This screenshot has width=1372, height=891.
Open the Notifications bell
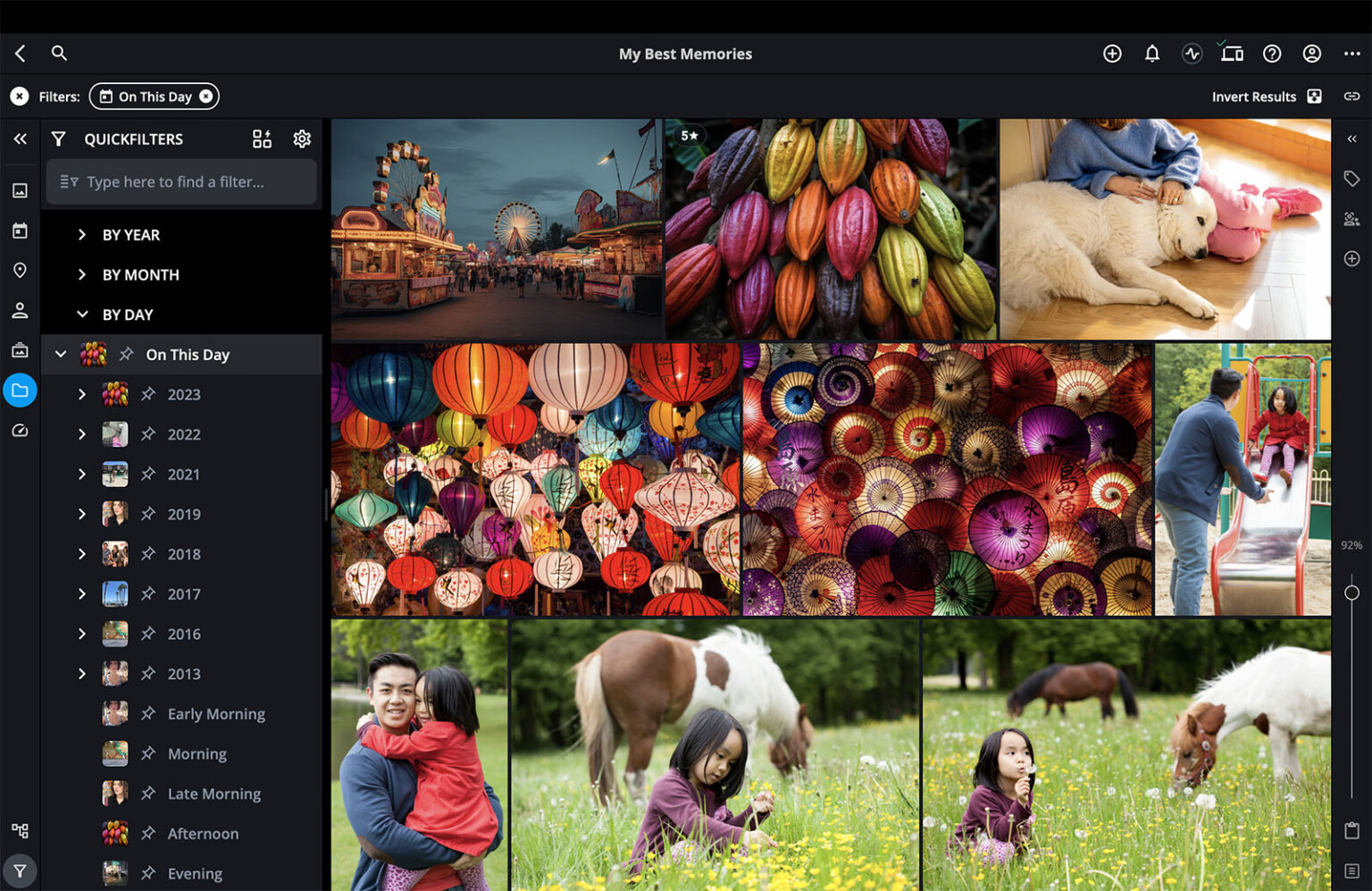pyautogui.click(x=1152, y=54)
